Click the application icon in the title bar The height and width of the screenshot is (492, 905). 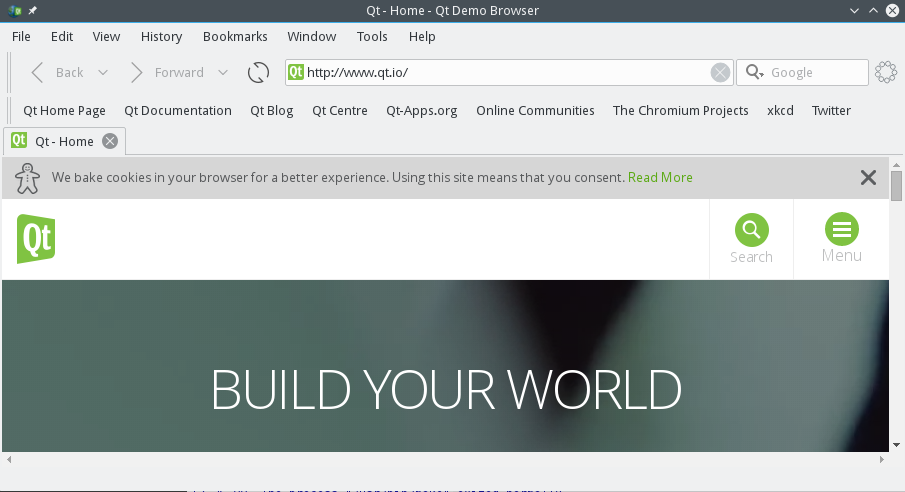tap(15, 10)
